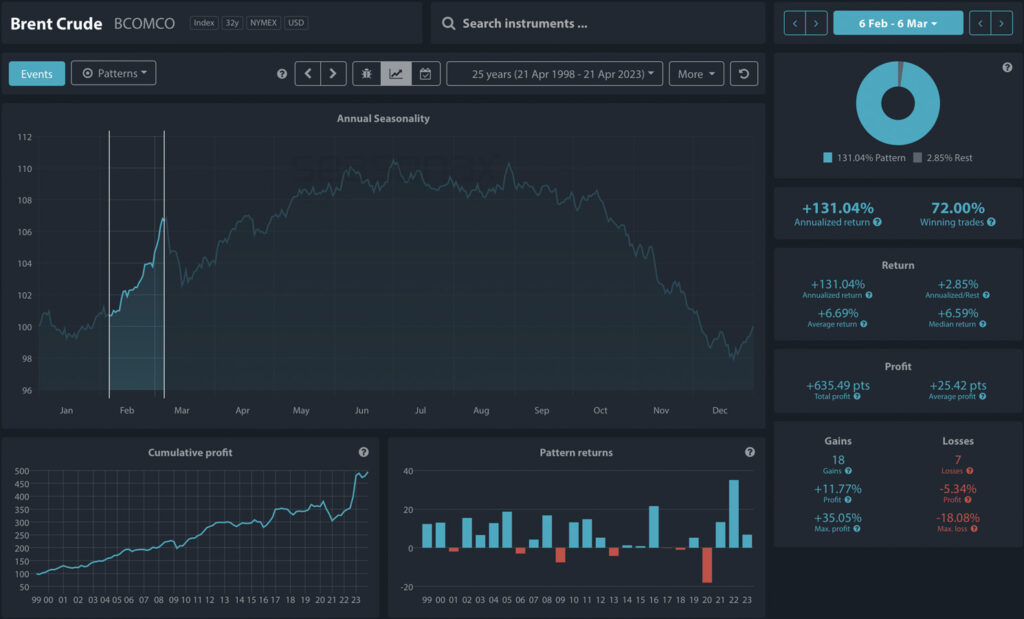Open the Patterns dropdown
Viewport: 1024px width, 619px height.
[x=113, y=73]
